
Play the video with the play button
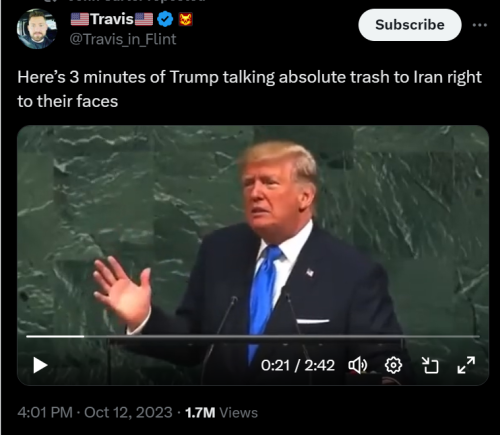(40, 365)
